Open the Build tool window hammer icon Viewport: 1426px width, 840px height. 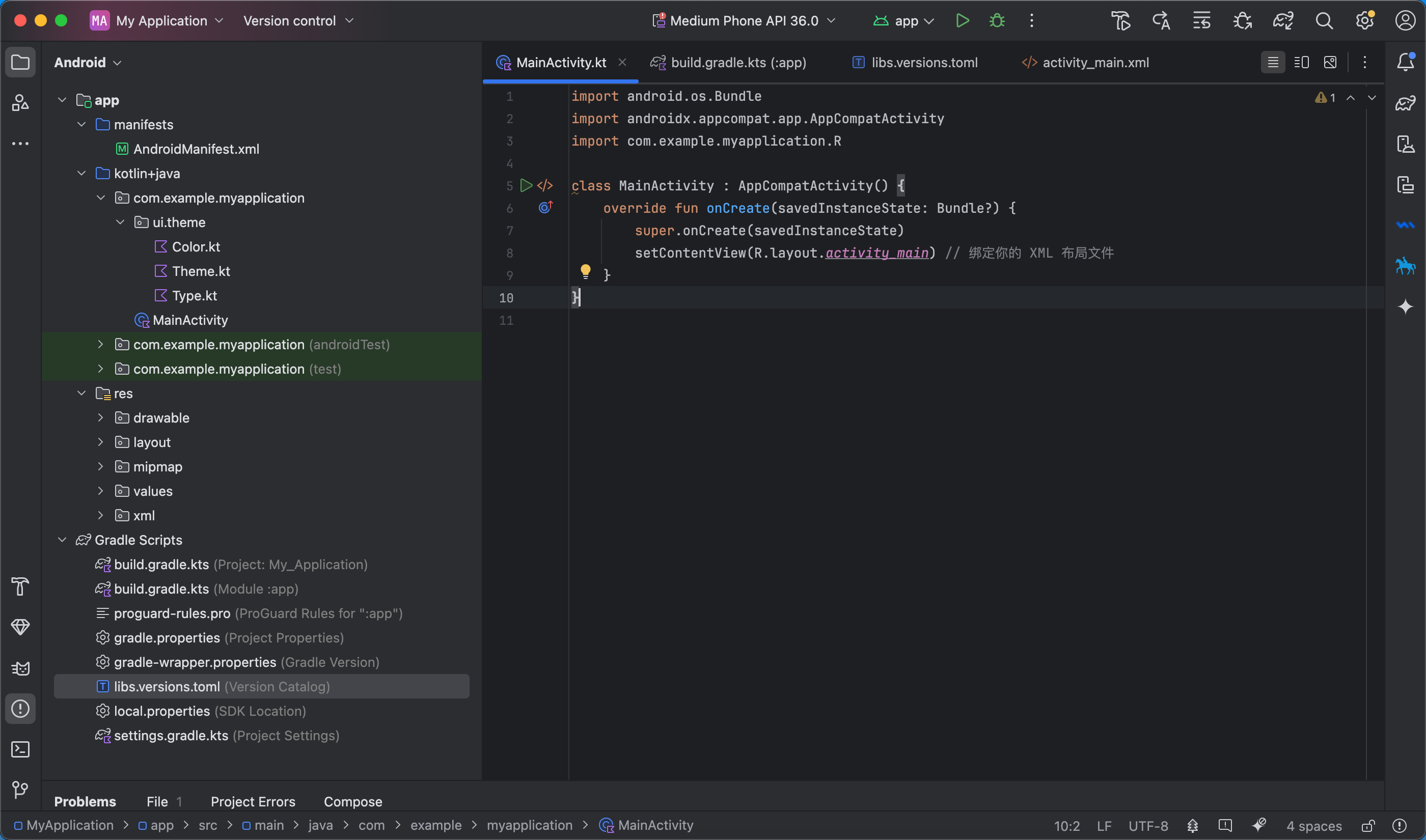click(20, 586)
